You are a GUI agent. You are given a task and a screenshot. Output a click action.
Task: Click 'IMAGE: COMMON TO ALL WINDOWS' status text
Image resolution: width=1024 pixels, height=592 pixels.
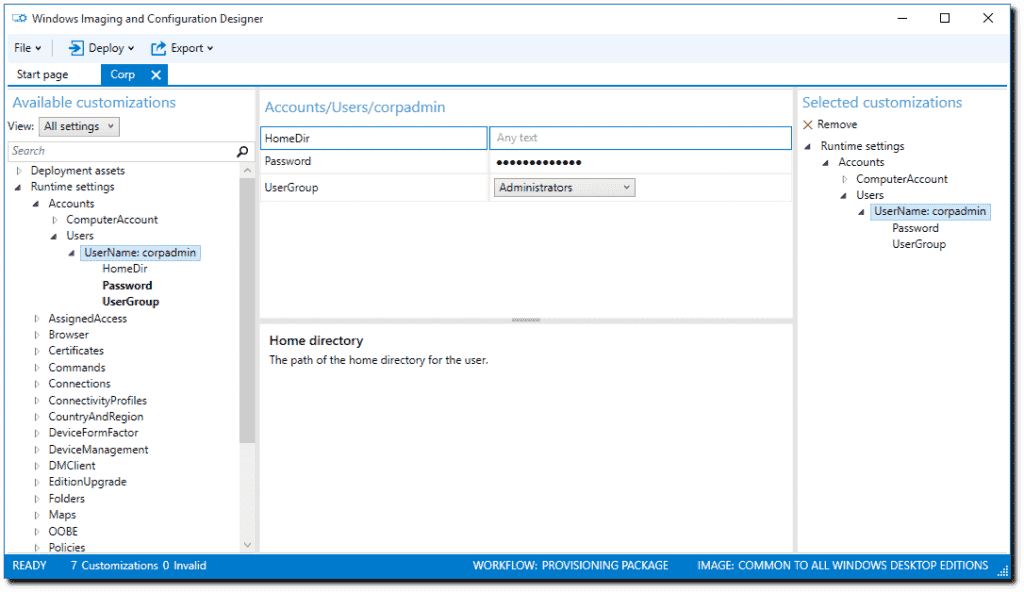coord(842,566)
